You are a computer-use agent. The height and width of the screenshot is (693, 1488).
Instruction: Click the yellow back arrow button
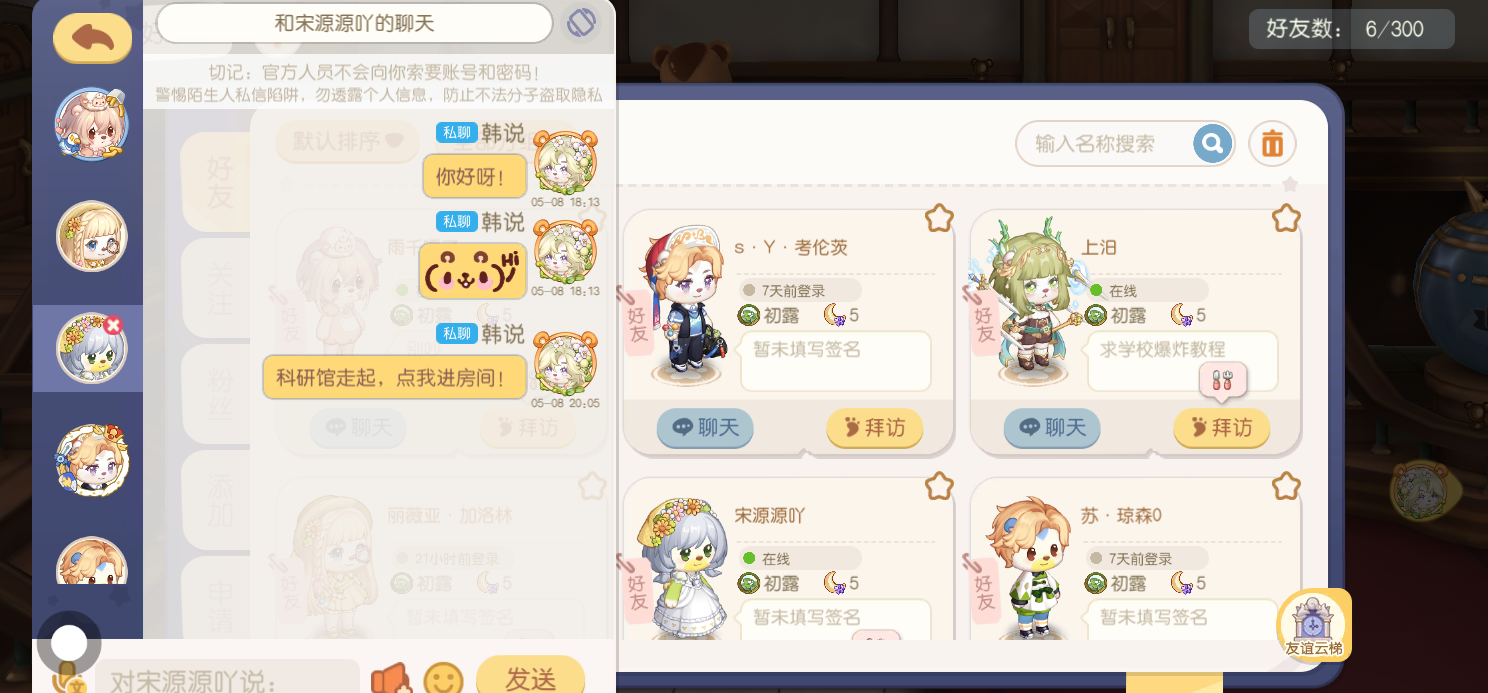click(x=92, y=38)
